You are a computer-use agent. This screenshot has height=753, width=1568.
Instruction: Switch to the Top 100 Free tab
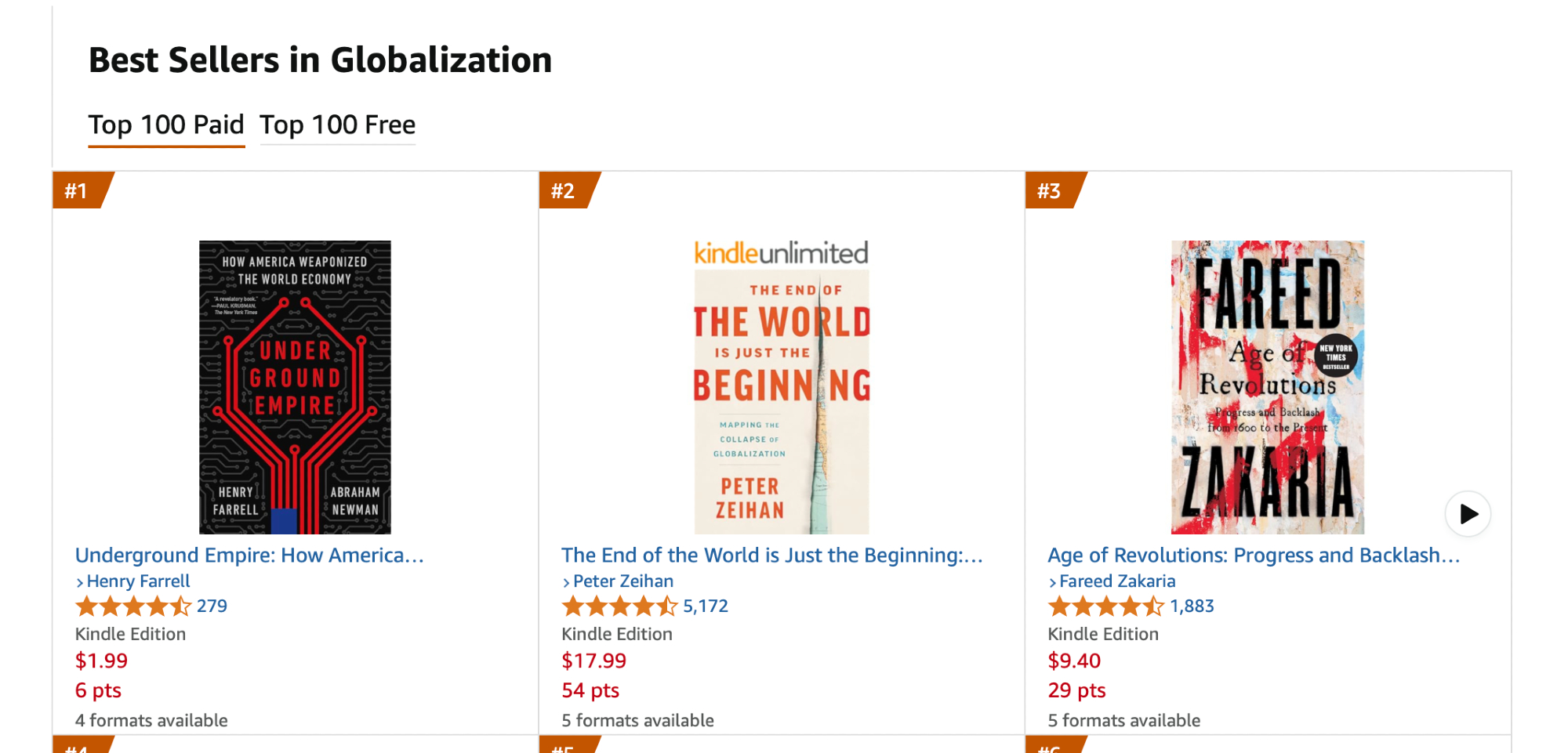point(337,125)
